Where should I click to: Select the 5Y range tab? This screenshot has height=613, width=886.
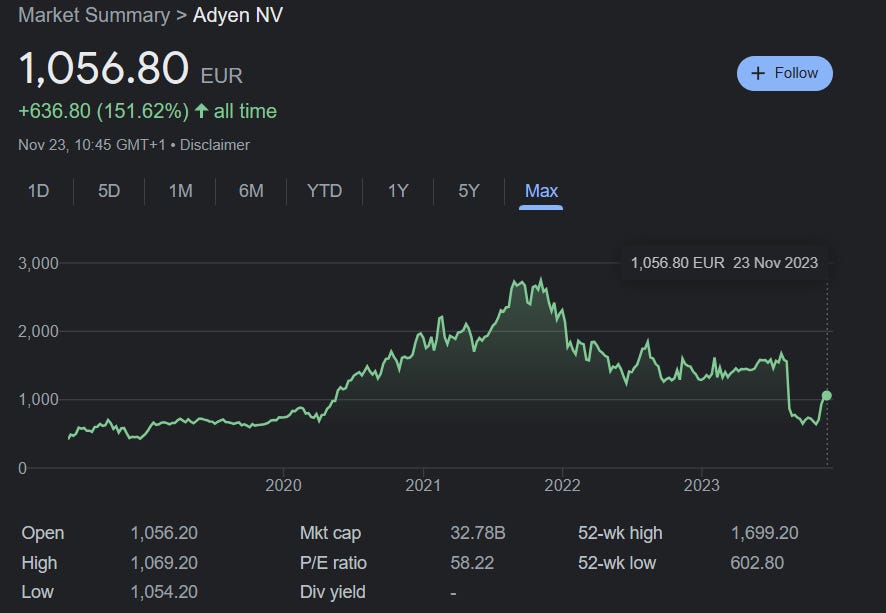pyautogui.click(x=468, y=191)
